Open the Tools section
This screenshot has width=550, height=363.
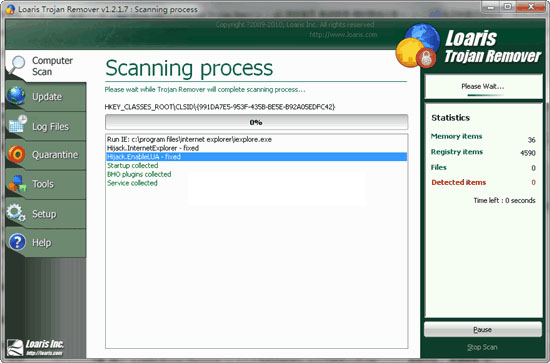pos(46,184)
